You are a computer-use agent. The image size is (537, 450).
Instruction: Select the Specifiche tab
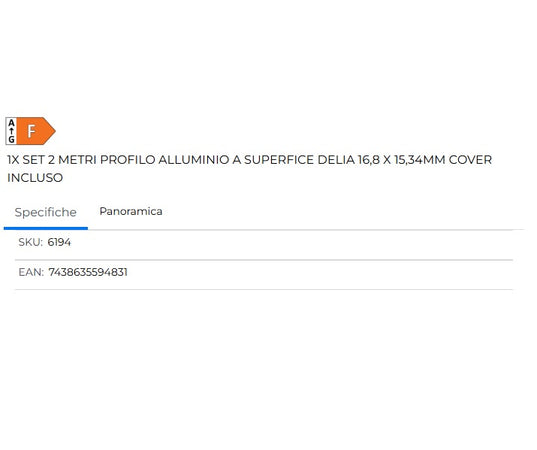tap(46, 212)
